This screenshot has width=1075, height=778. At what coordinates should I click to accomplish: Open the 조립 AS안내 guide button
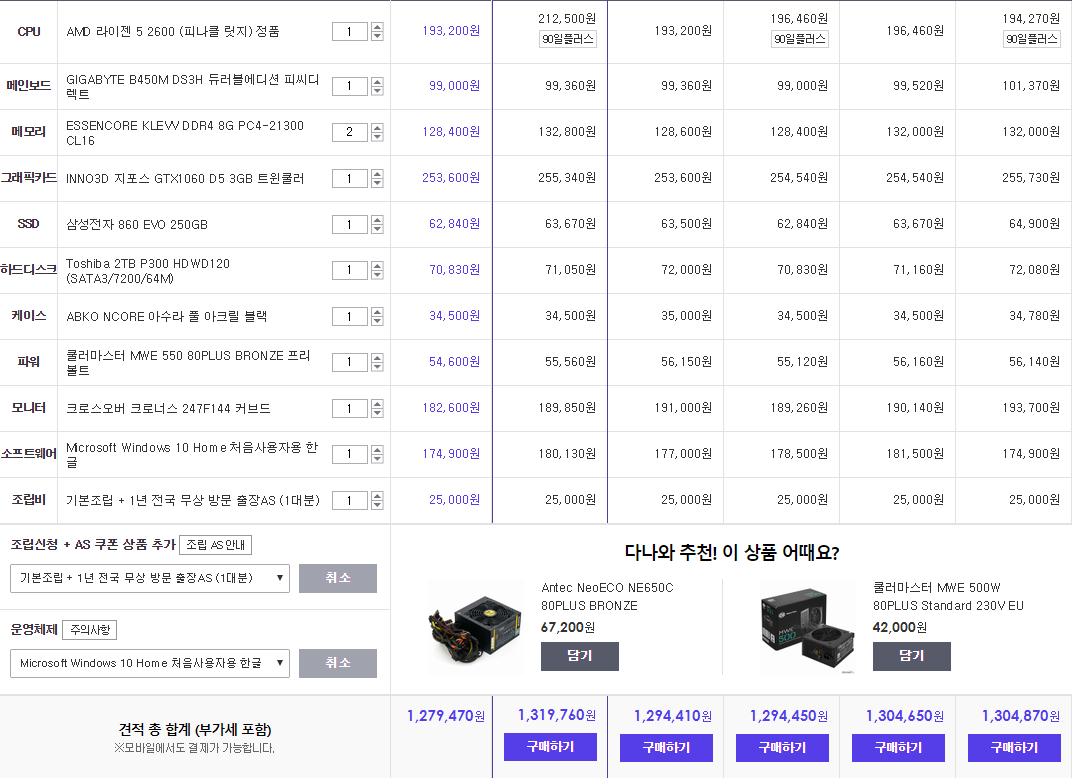pos(215,545)
